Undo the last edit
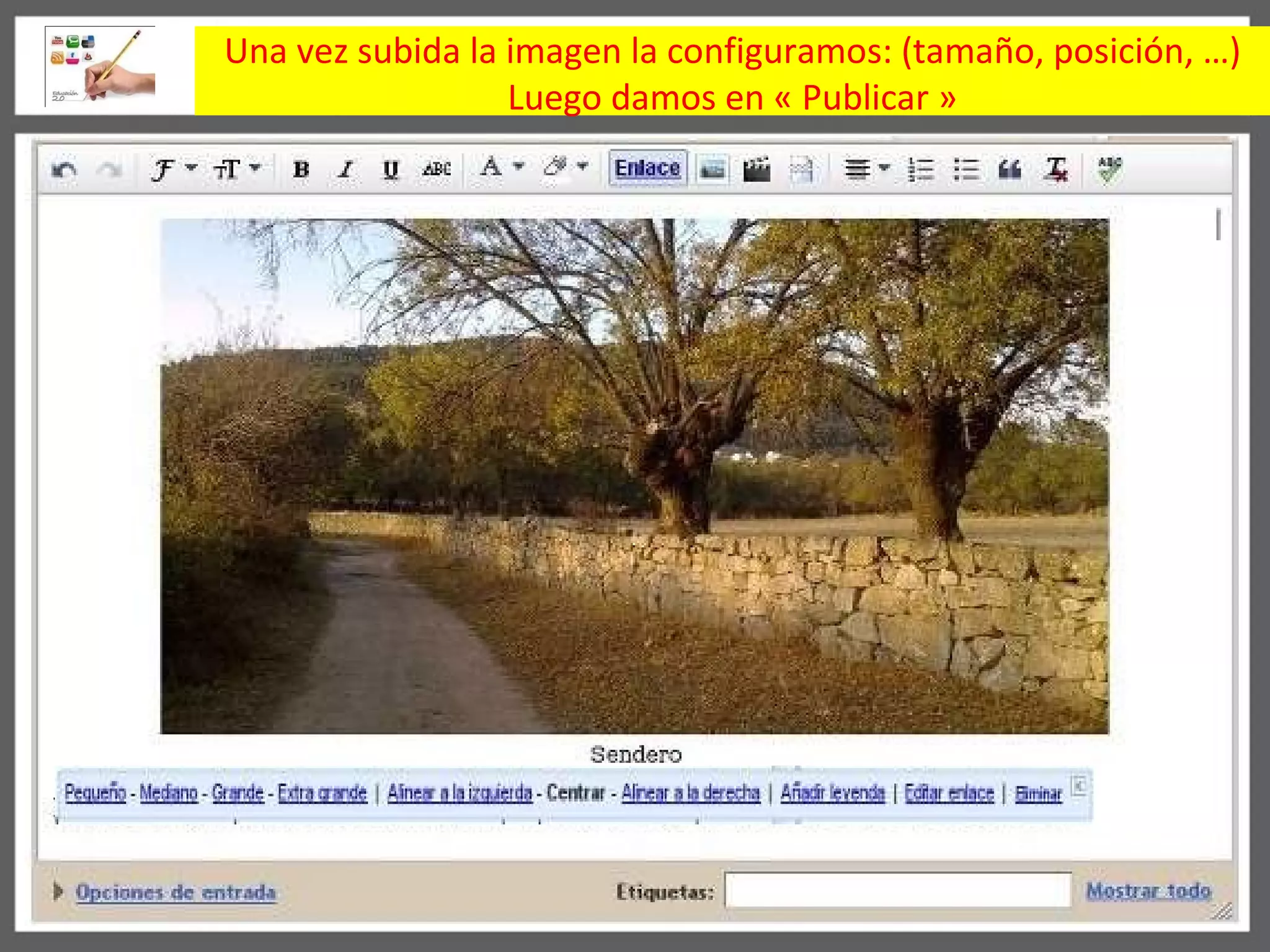Viewport: 1270px width, 952px height. (x=64, y=169)
